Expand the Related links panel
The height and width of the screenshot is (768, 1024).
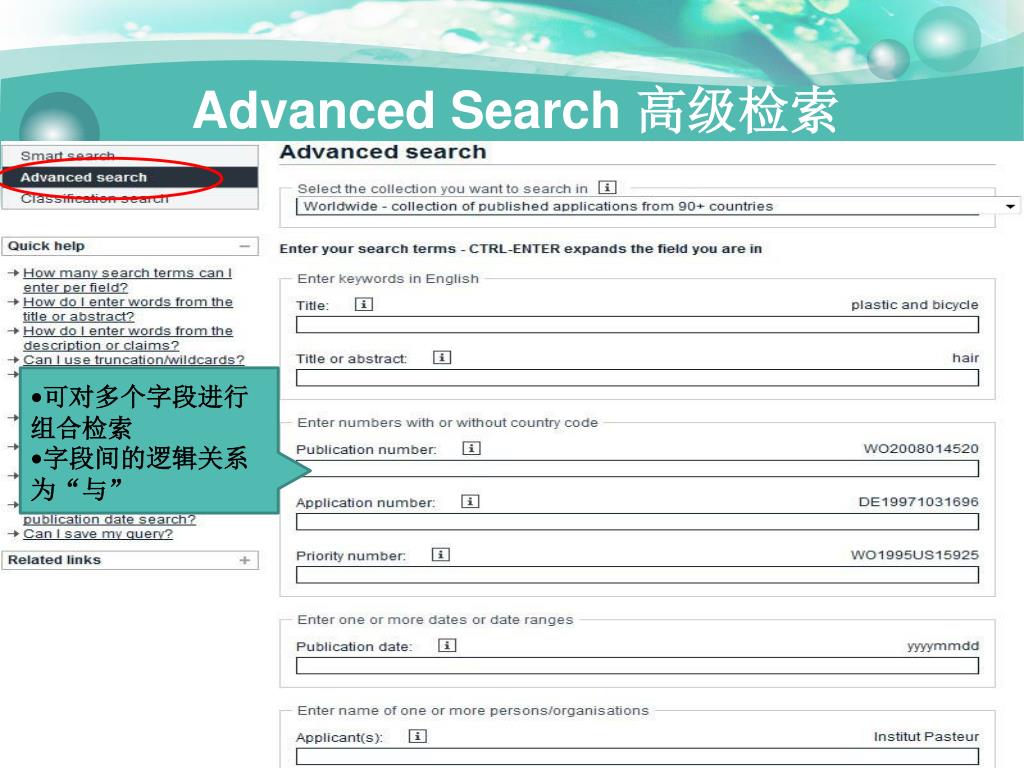point(244,560)
